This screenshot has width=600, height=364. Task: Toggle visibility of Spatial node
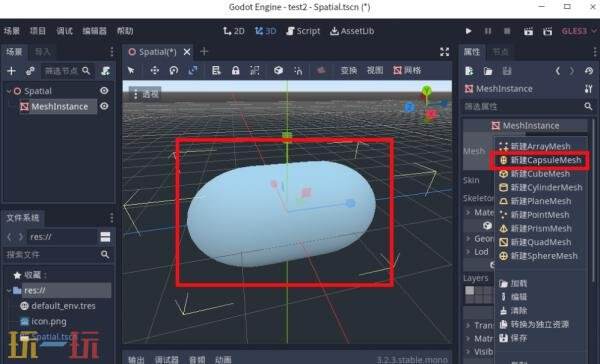point(104,91)
